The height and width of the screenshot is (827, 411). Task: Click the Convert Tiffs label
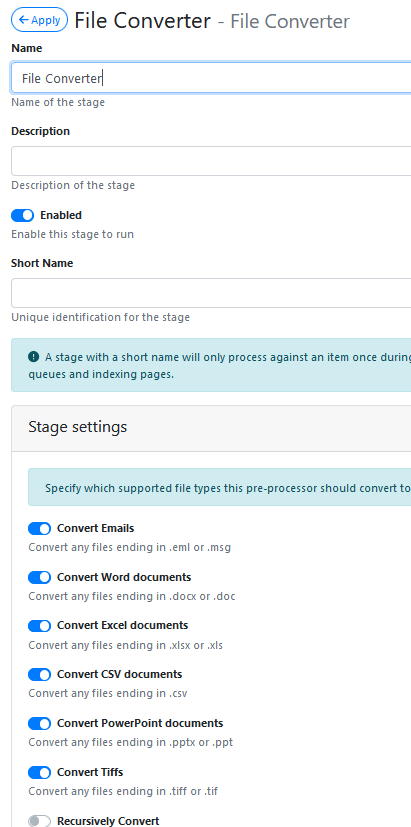(x=90, y=773)
